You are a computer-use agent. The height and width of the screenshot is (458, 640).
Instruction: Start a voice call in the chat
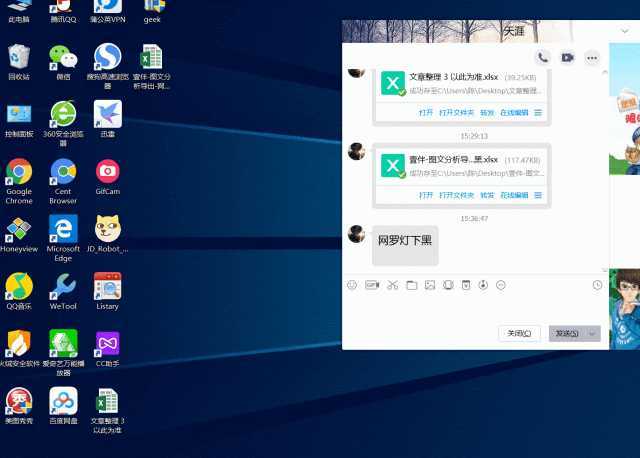(x=542, y=58)
